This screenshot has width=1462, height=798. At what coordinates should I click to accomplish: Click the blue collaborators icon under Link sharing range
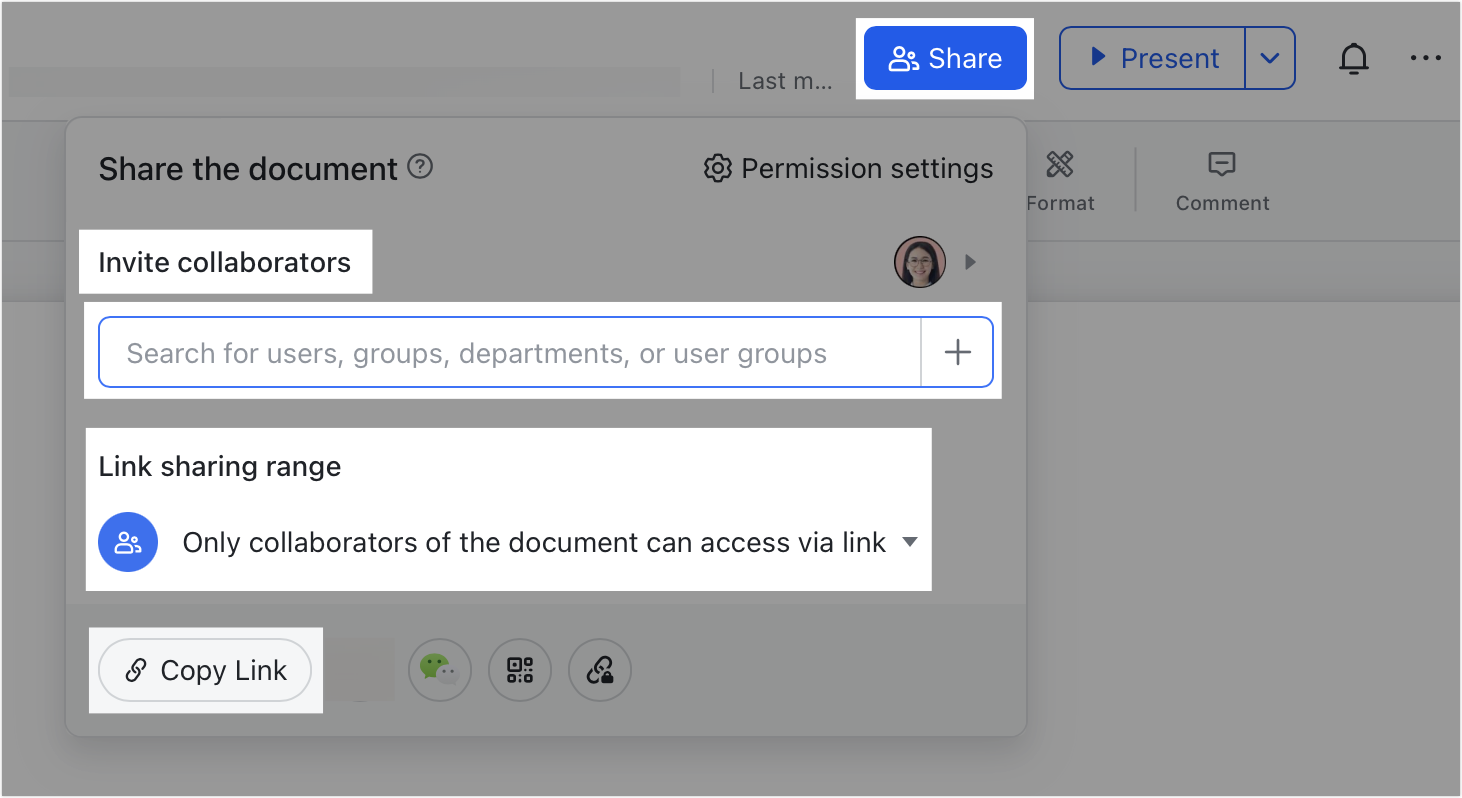coord(128,542)
